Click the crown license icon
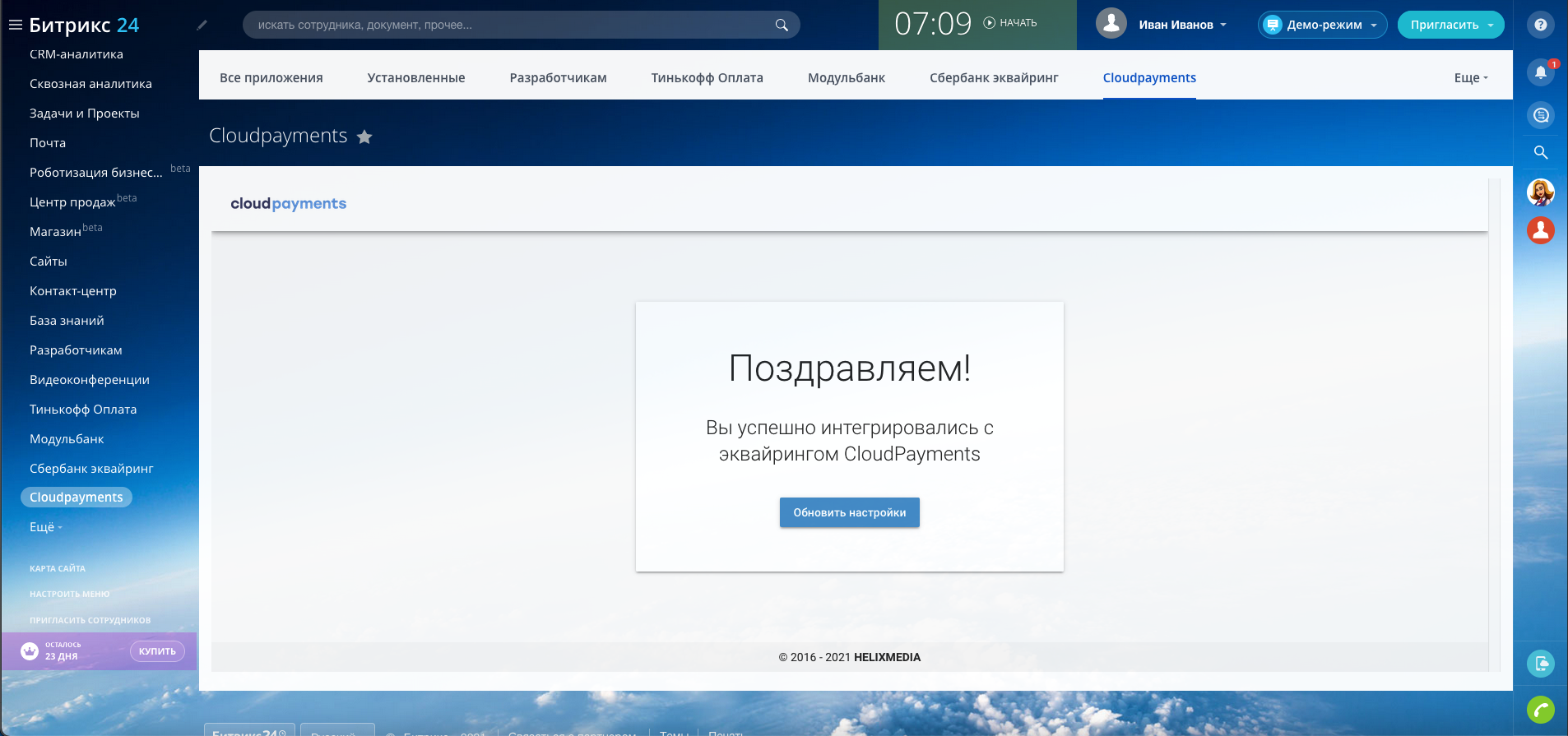 [30, 651]
